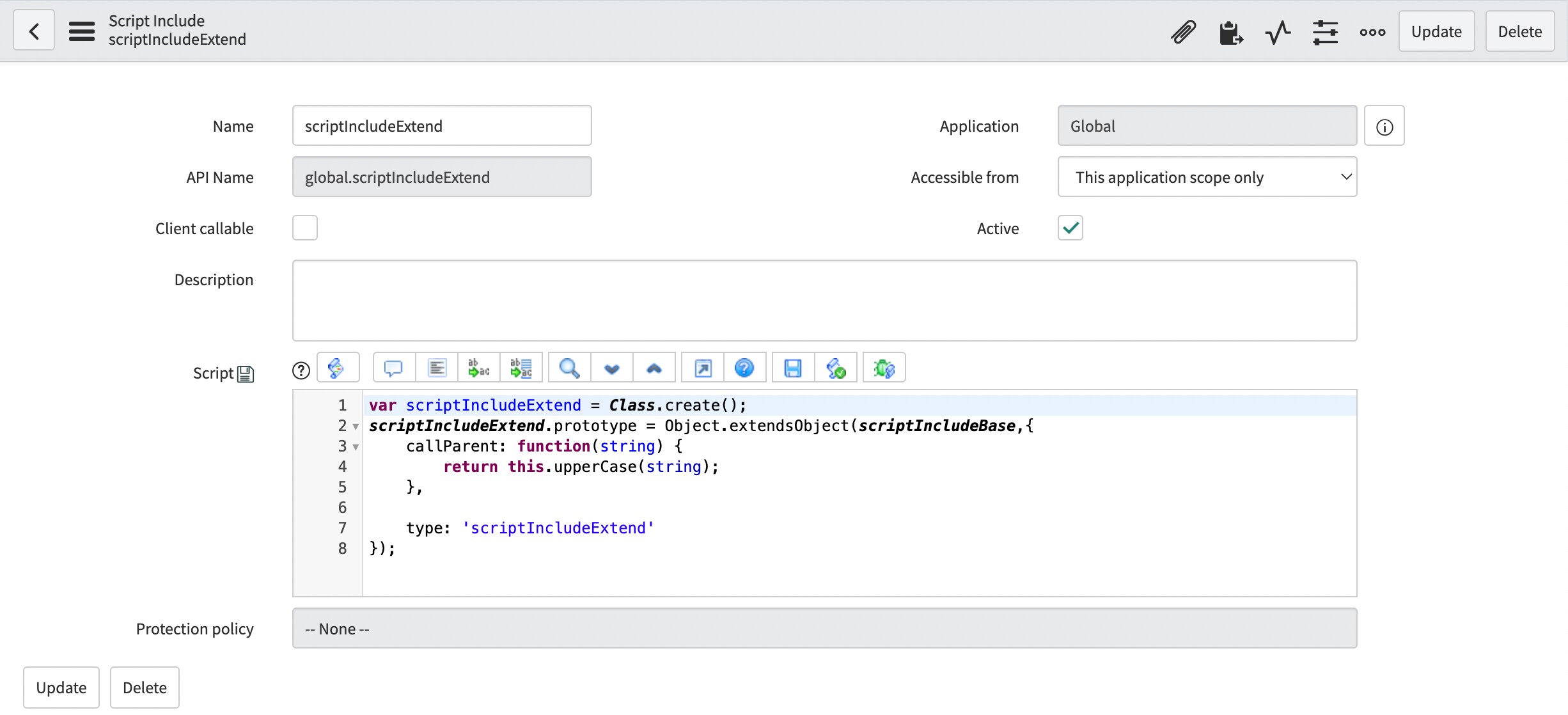Click find previous up-arrow icon
Viewport: 1568px width, 715px height.
654,368
